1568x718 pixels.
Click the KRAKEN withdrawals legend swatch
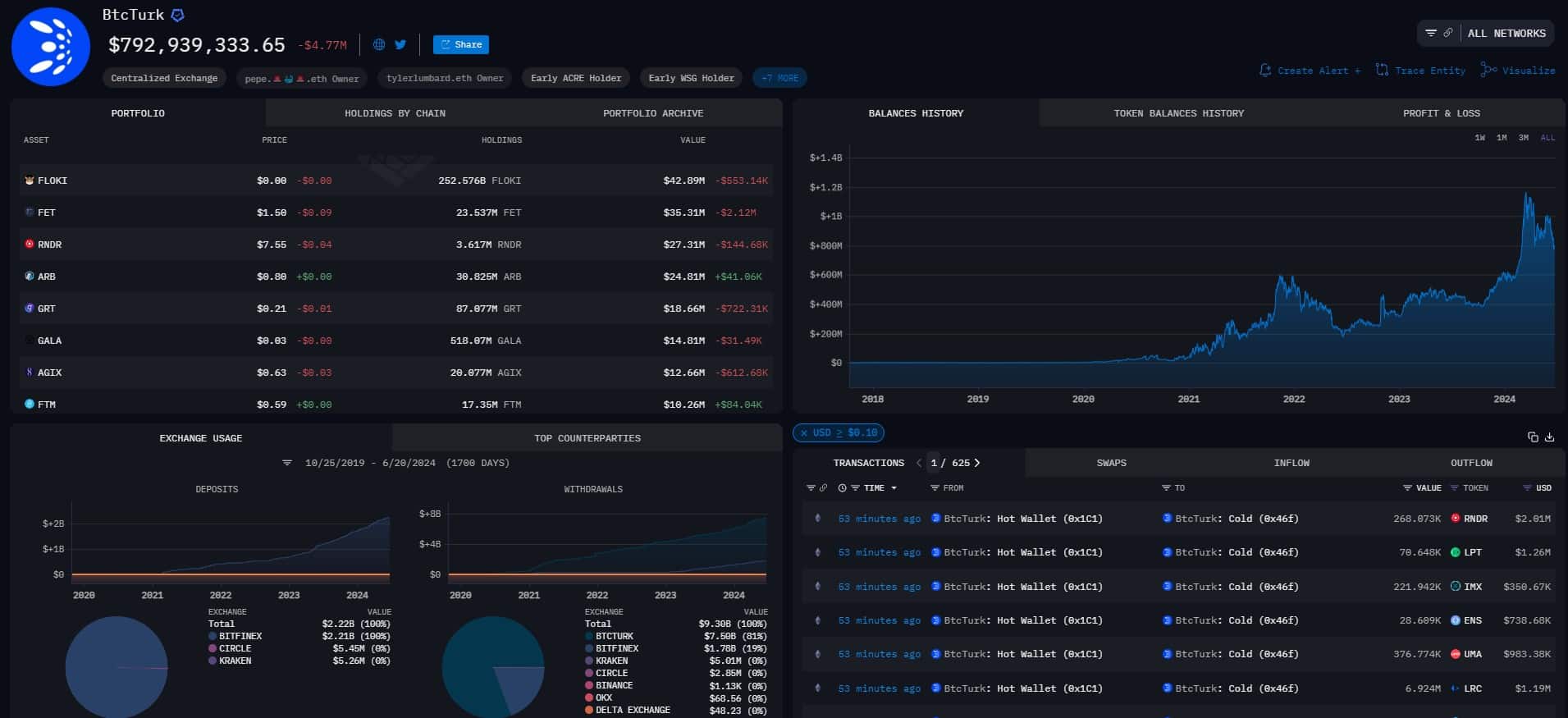point(589,661)
